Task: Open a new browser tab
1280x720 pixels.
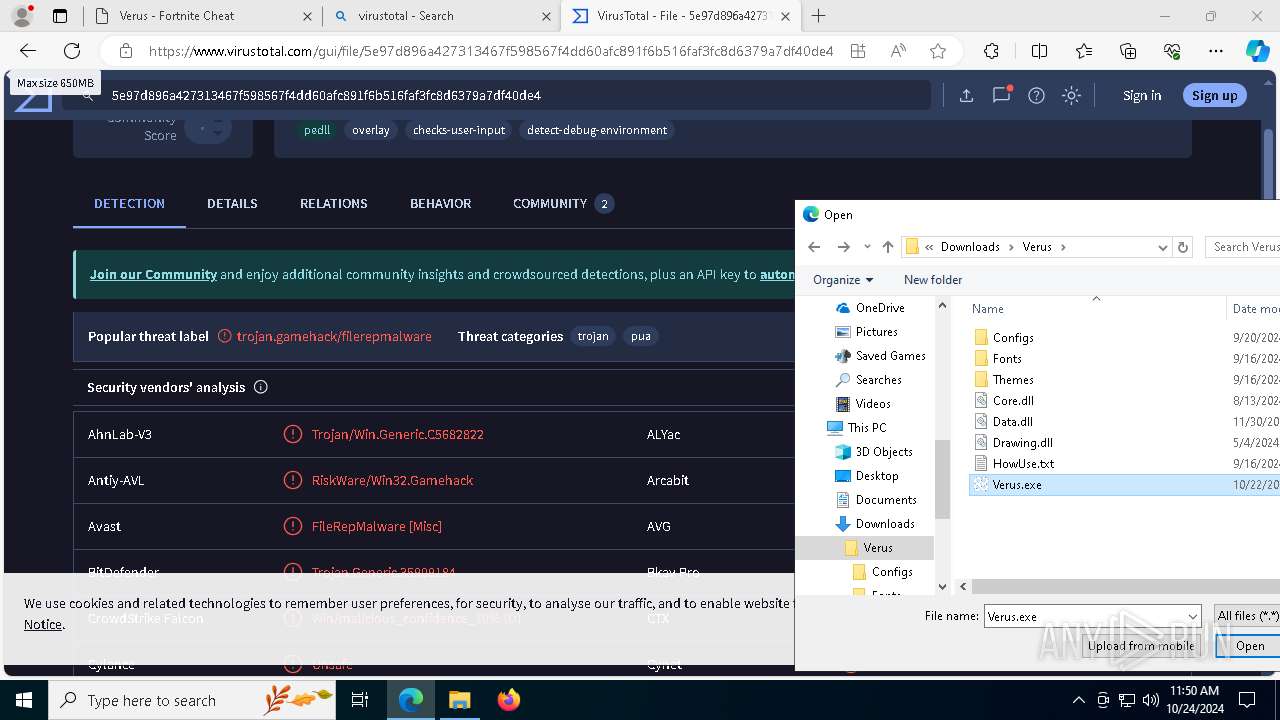Action: 818,16
